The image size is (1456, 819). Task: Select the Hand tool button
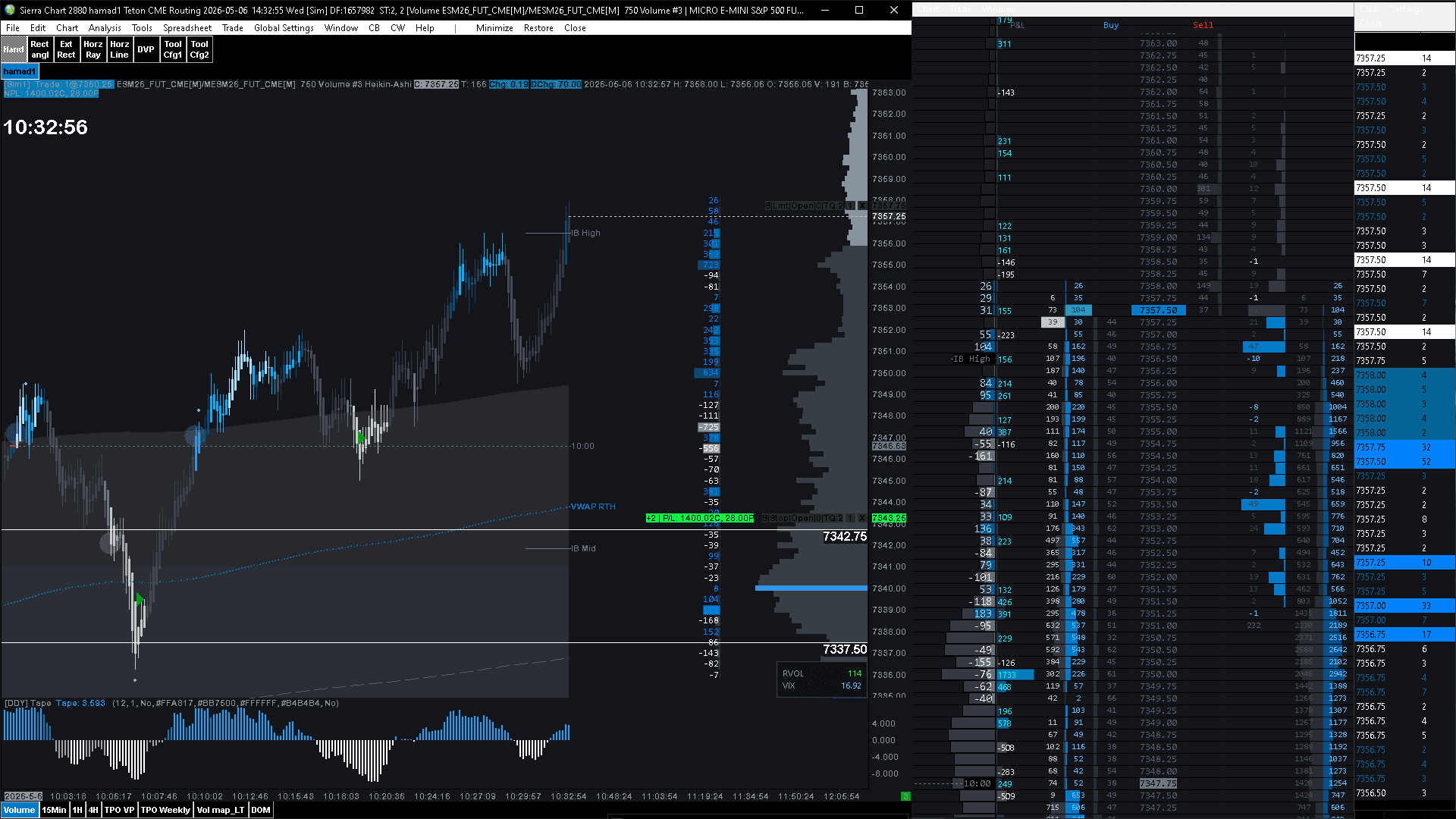coord(14,49)
